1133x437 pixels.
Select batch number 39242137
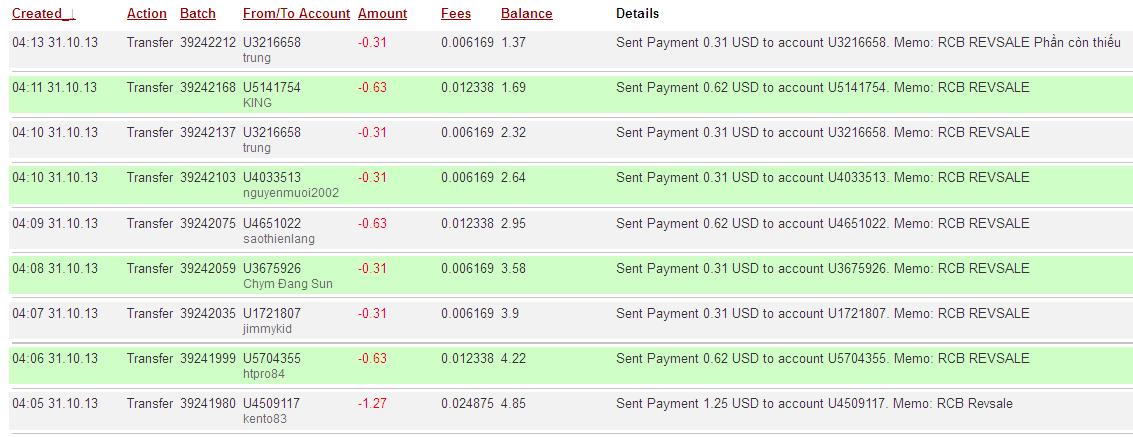(208, 133)
